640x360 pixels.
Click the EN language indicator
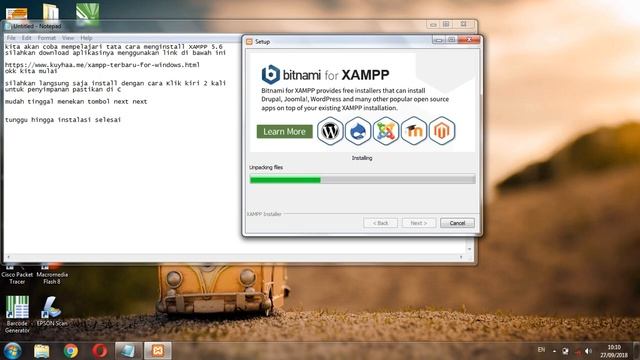tap(541, 350)
